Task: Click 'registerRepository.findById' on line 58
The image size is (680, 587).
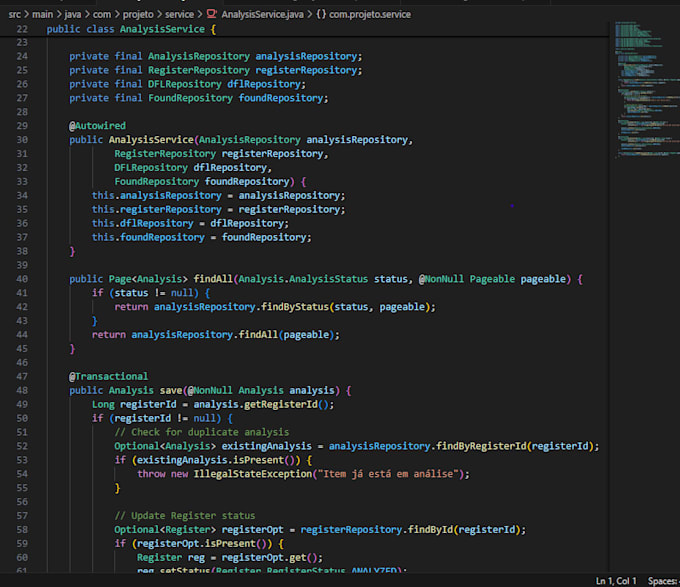Action: click(x=376, y=530)
